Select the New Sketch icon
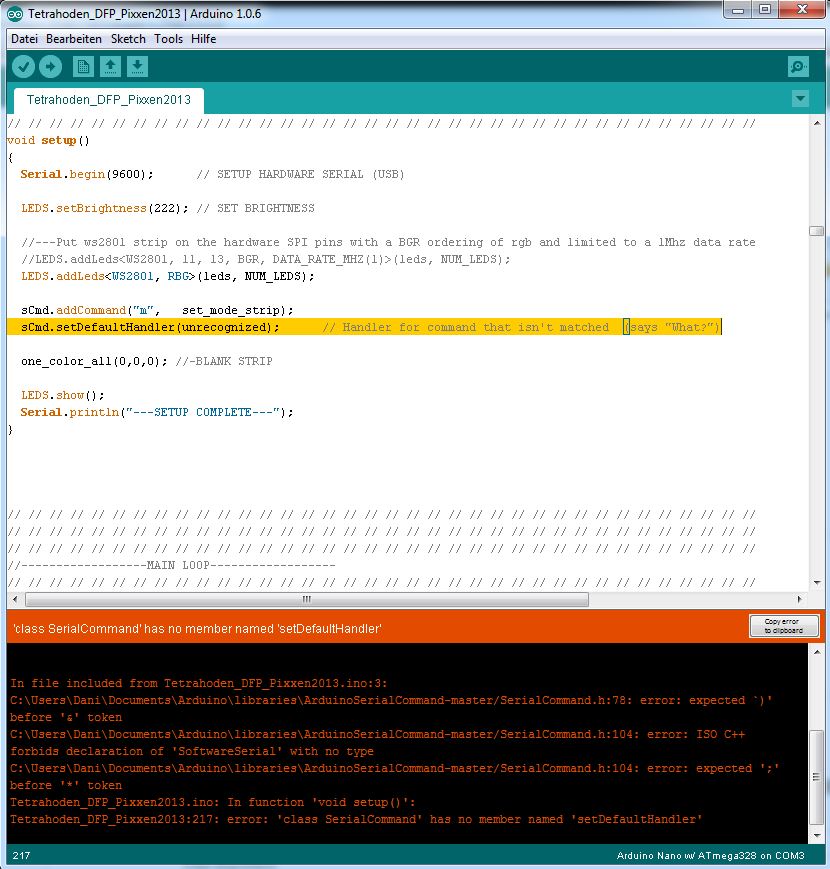The height and width of the screenshot is (869, 830). click(82, 66)
